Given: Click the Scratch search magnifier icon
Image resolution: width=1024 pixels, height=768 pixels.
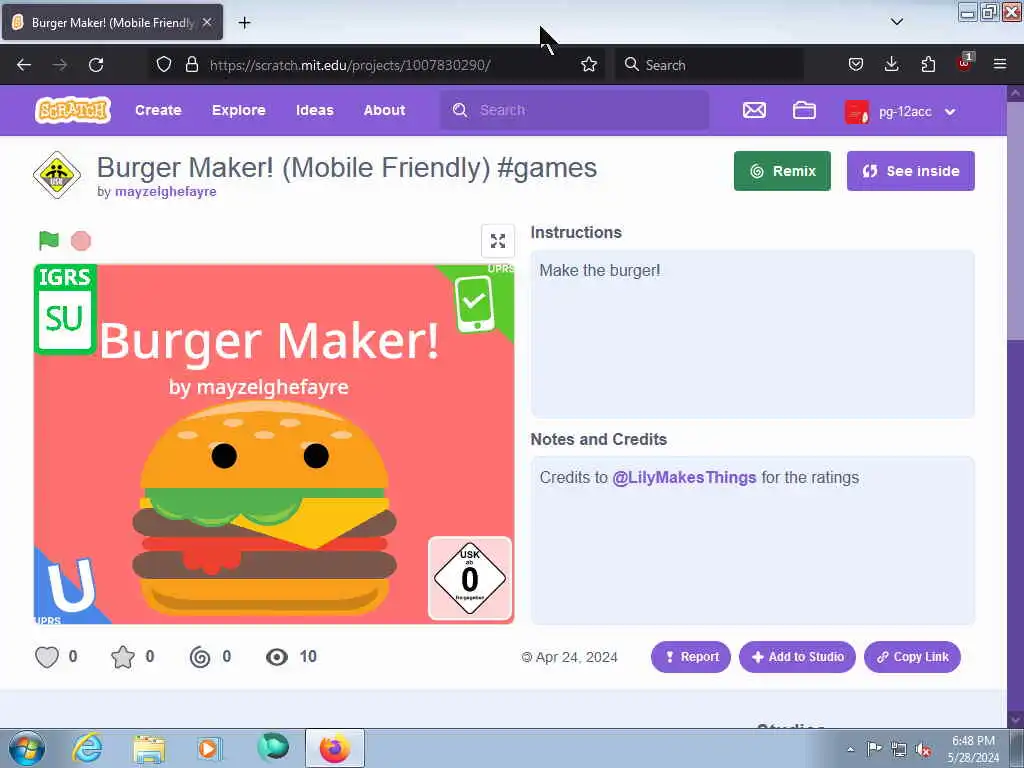Looking at the screenshot, I should [460, 110].
